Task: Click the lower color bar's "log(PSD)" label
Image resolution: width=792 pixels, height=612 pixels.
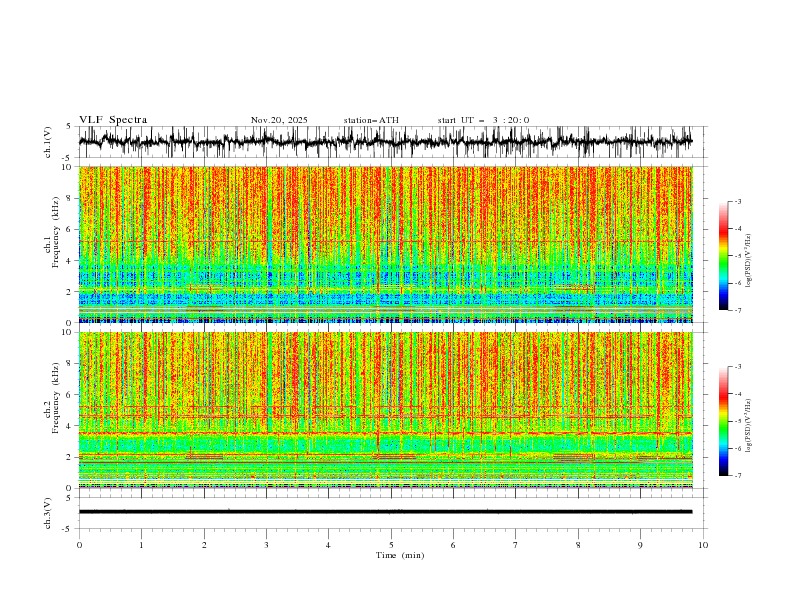Action: point(748,426)
